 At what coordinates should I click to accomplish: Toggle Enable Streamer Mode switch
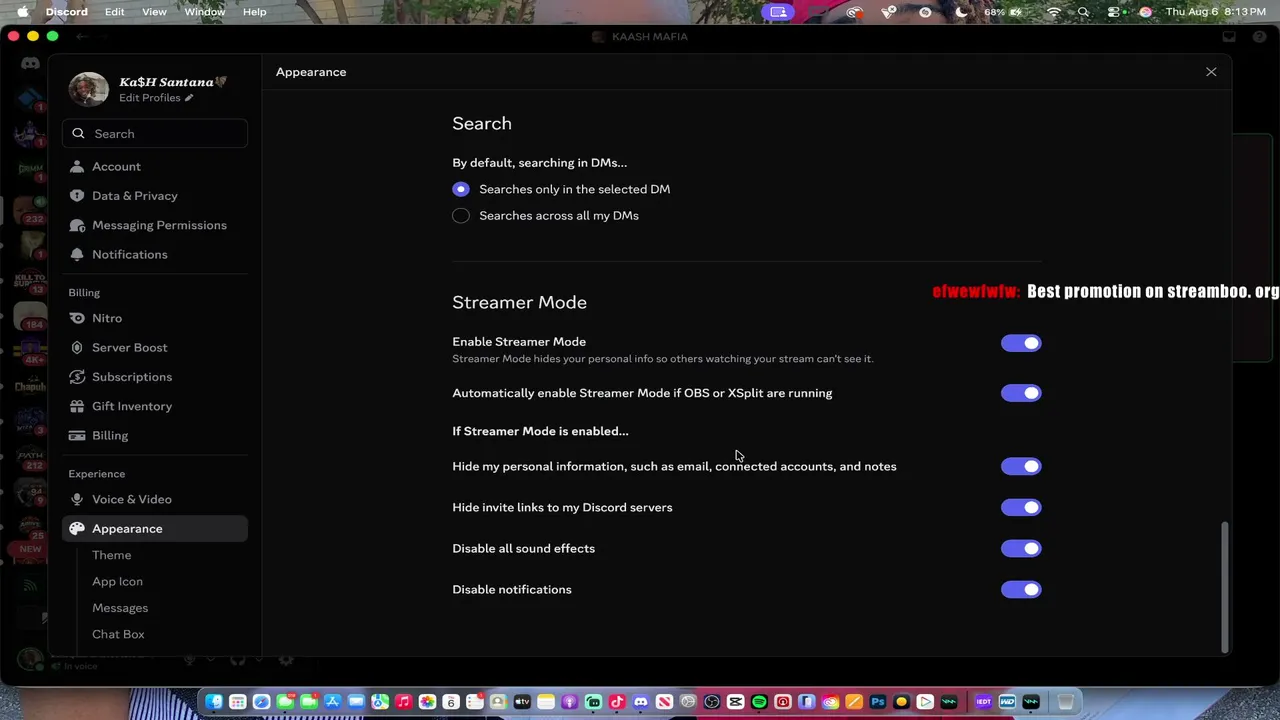[1021, 343]
